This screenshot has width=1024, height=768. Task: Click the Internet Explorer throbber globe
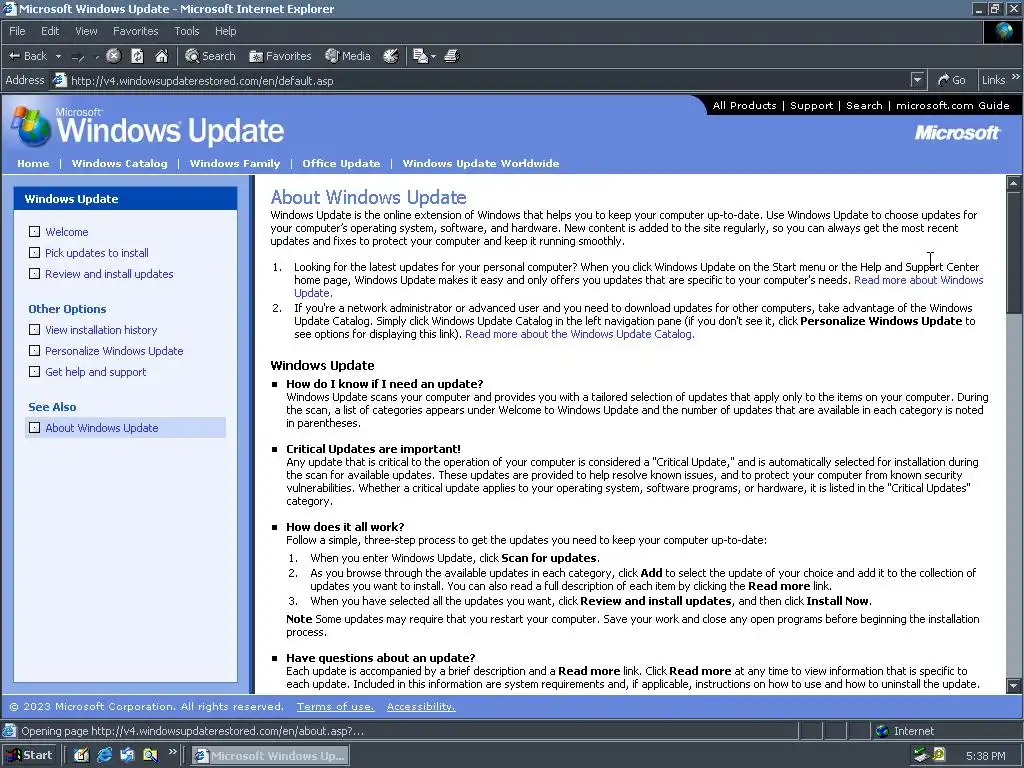[1004, 31]
